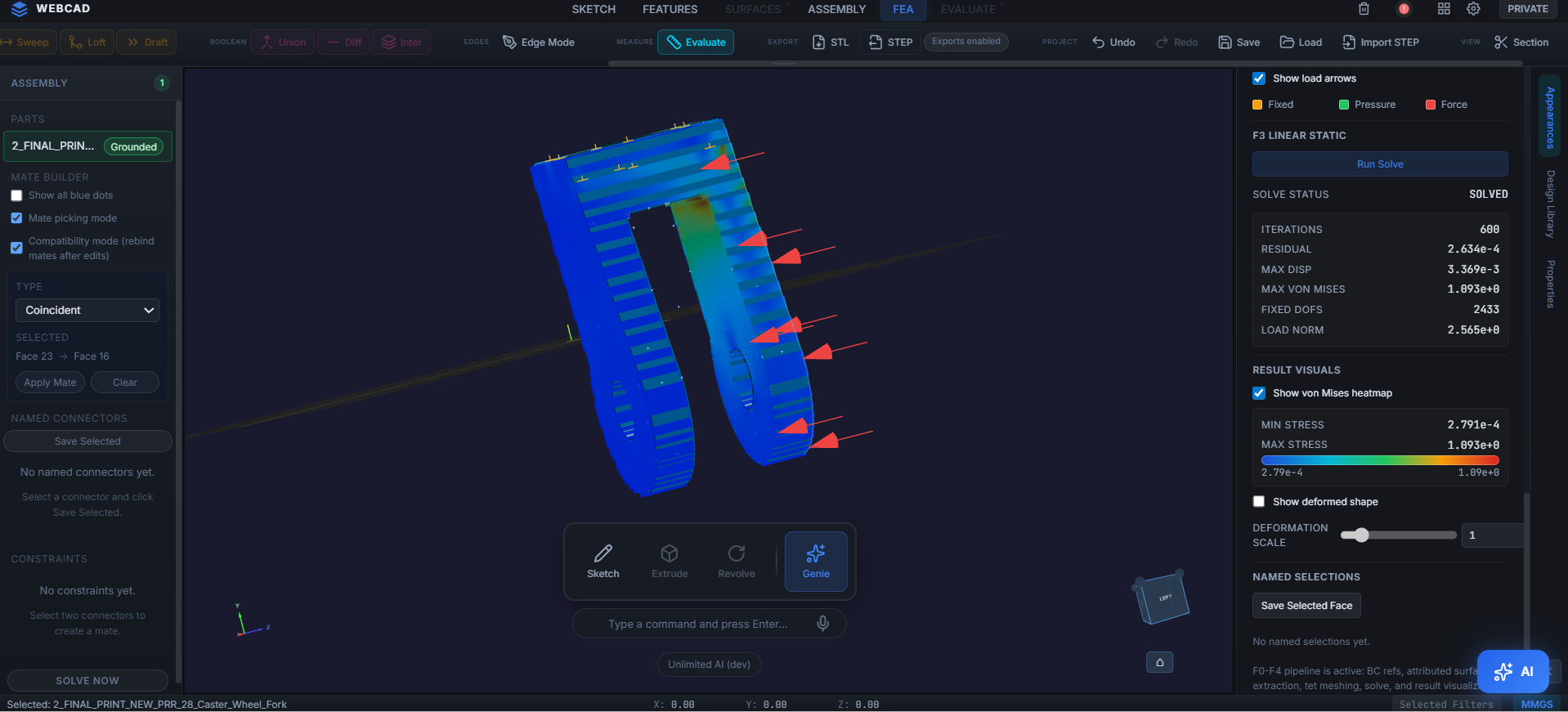Switch to the SKETCH tab

[x=594, y=9]
